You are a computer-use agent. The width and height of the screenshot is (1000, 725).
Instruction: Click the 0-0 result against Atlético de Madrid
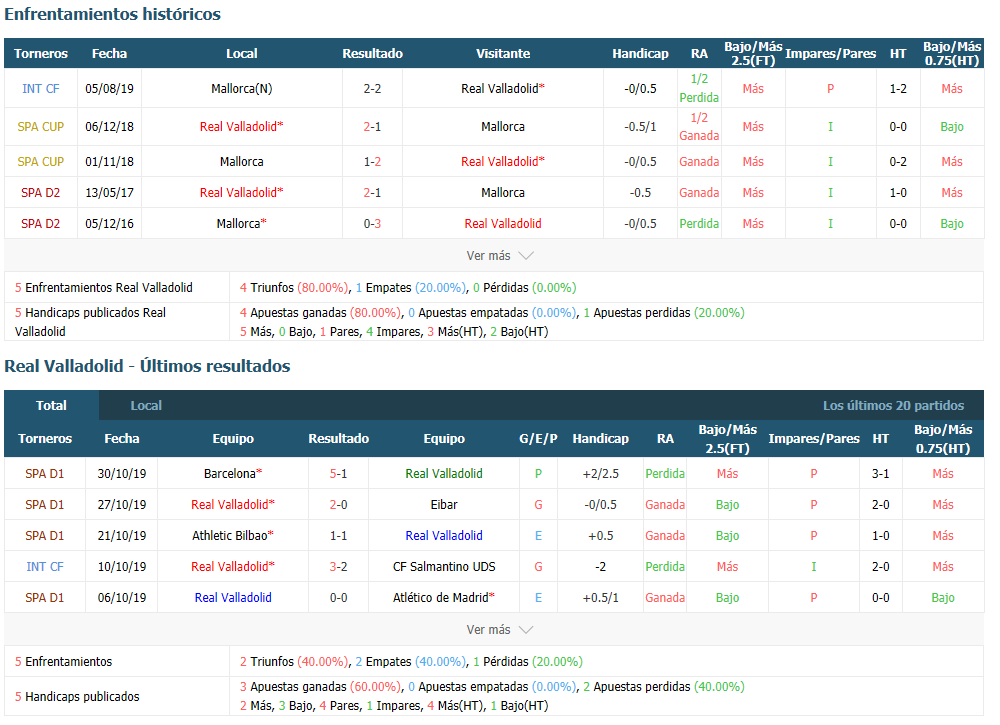339,597
